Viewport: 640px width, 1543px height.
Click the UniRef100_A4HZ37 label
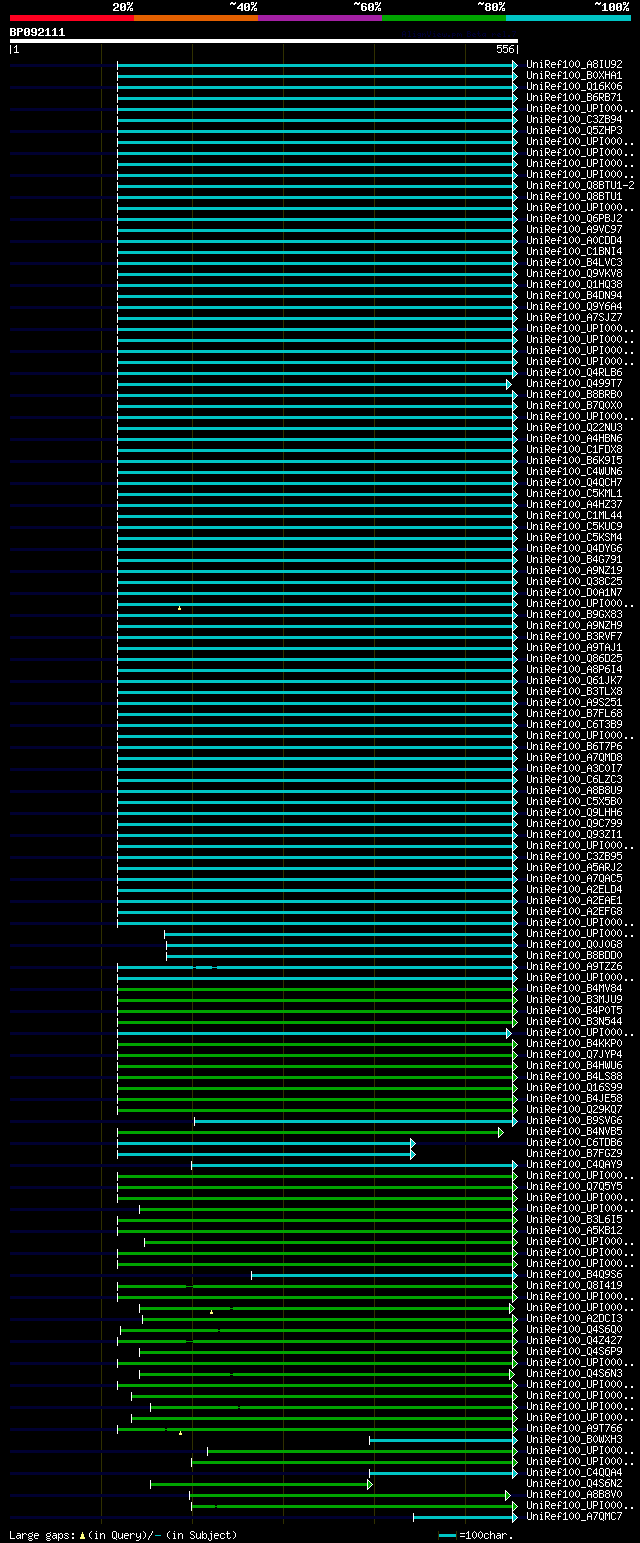pos(574,505)
